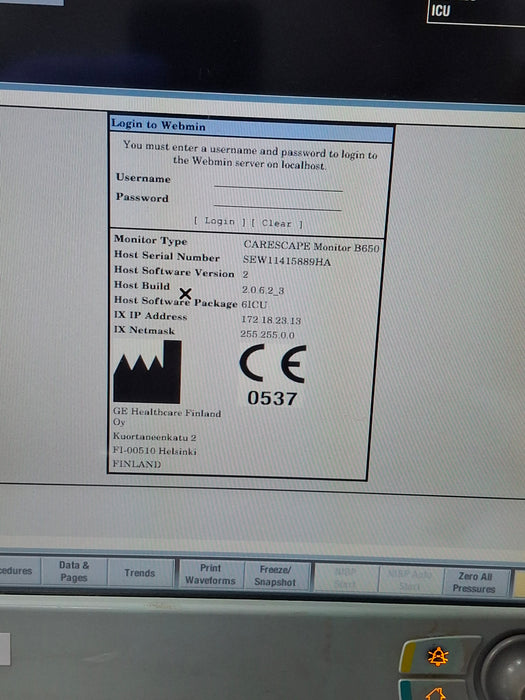Viewport: 525px width, 700px height.
Task: Open the Trends menu
Action: [x=140, y=573]
